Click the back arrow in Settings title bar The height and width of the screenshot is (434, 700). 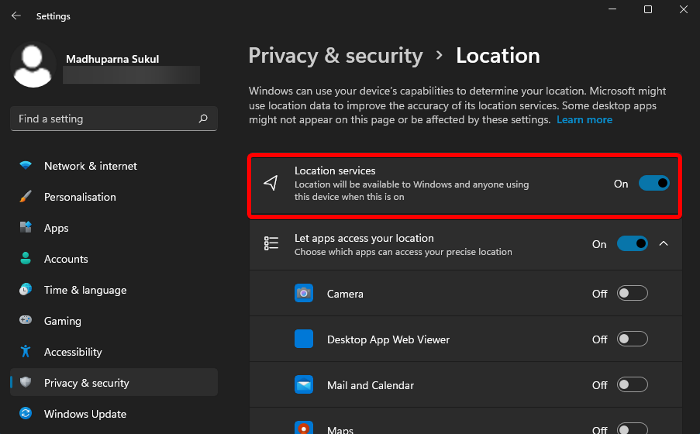coord(16,16)
